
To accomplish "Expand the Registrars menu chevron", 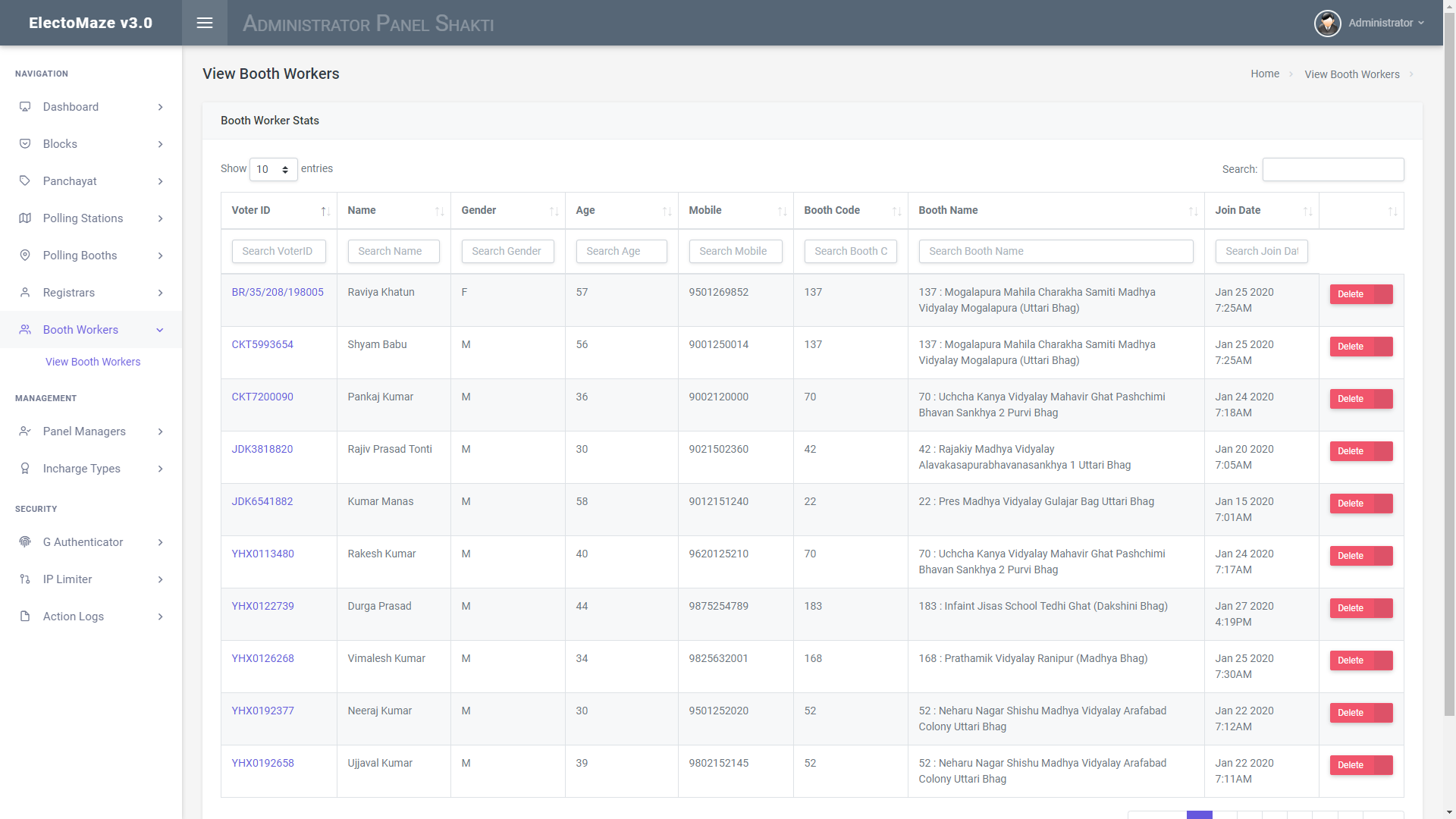I will [160, 293].
